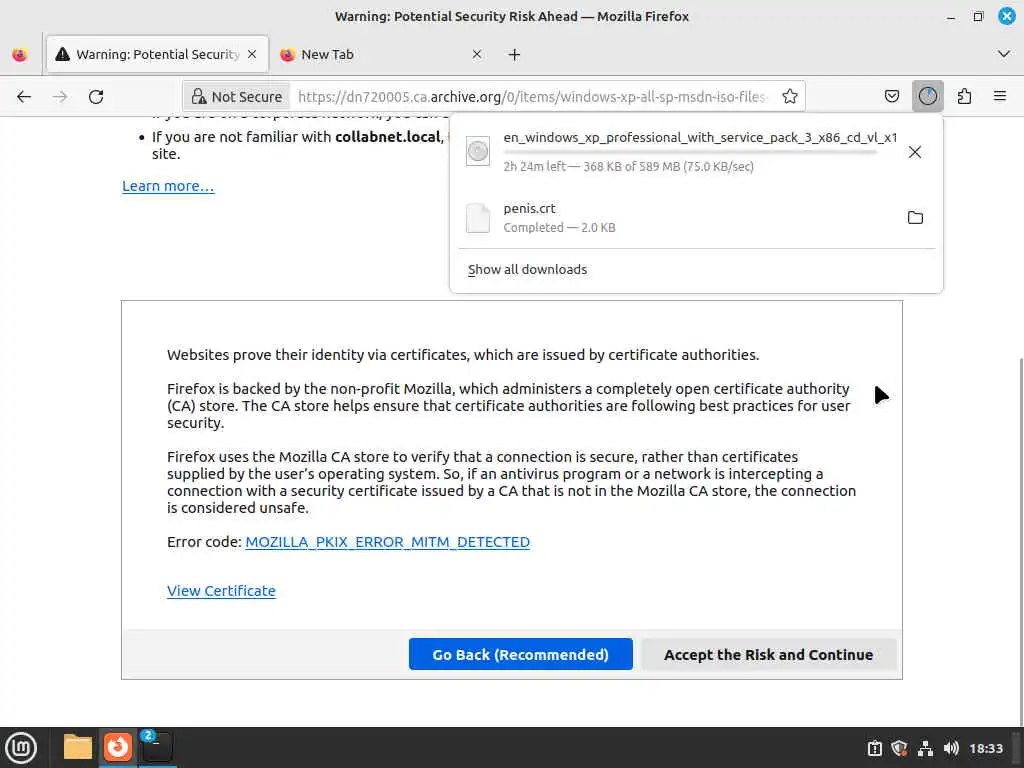Click the notification tray icon left of the shield
The width and height of the screenshot is (1024, 768).
pos(874,748)
